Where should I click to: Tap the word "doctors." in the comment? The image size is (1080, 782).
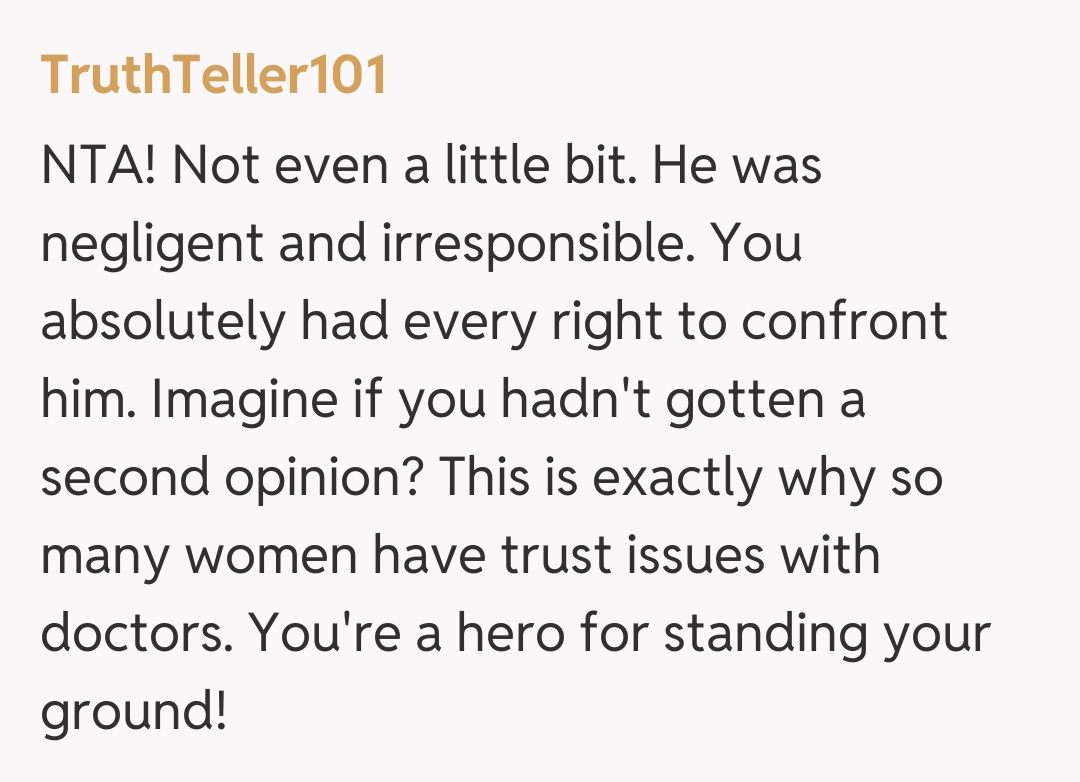(x=134, y=634)
